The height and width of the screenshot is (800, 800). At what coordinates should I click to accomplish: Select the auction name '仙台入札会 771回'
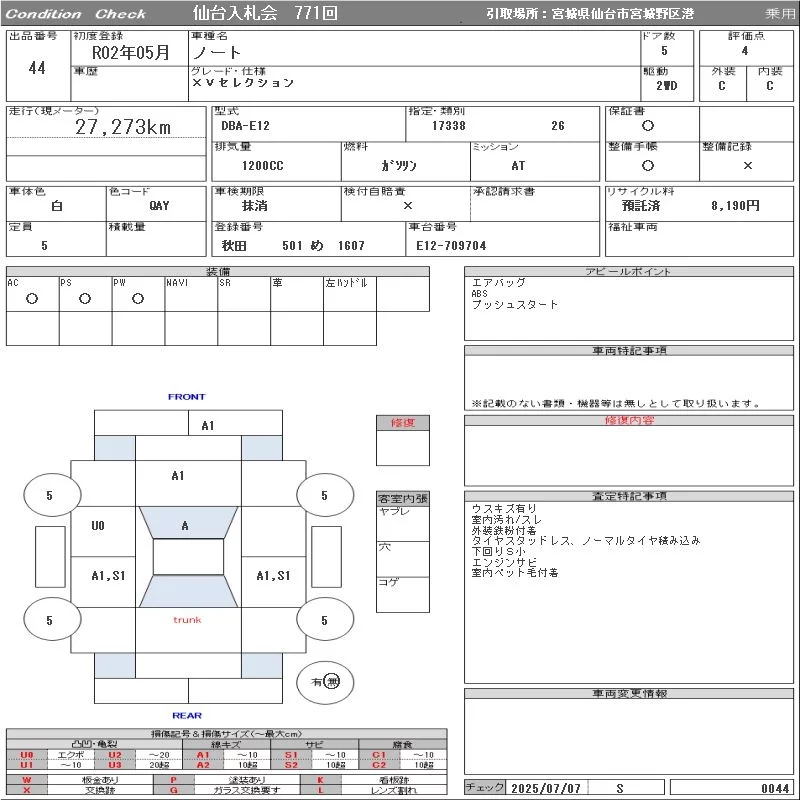(x=265, y=13)
